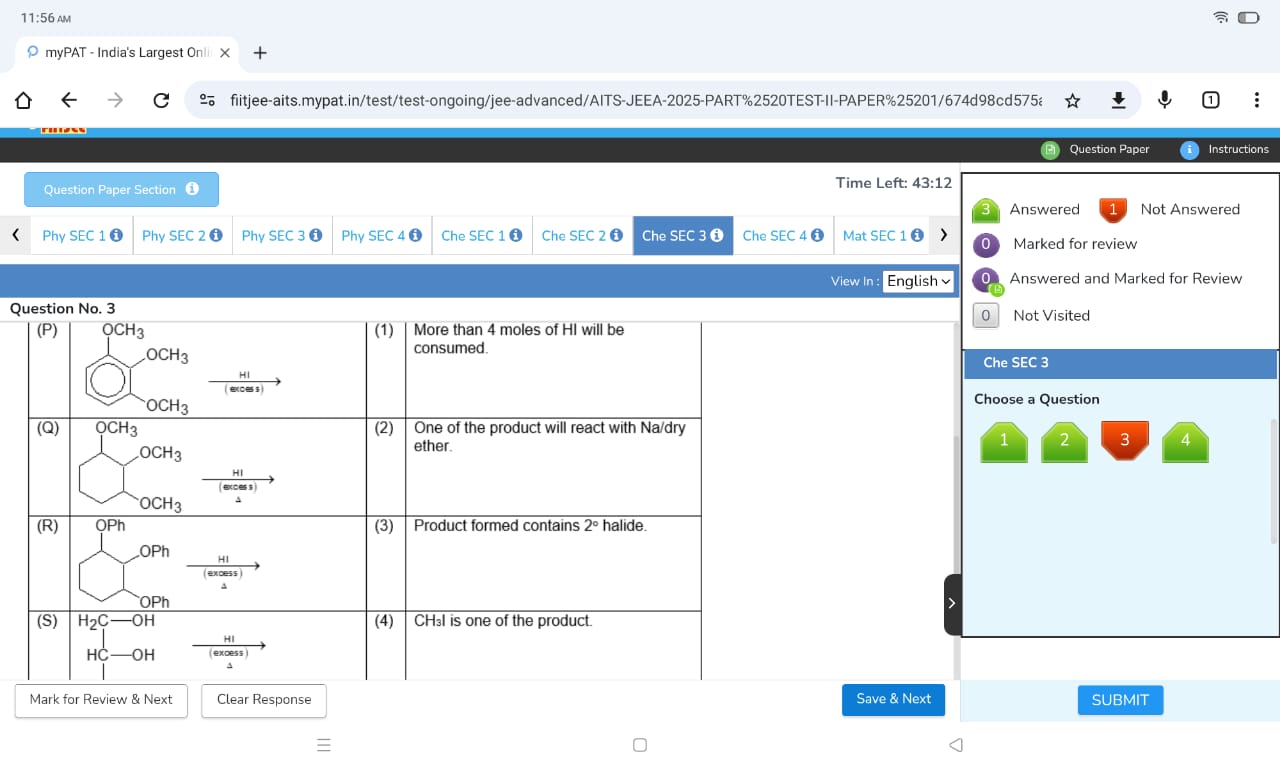Start voice search with the microphone
Image resolution: width=1280 pixels, height=768 pixels.
(x=1165, y=100)
